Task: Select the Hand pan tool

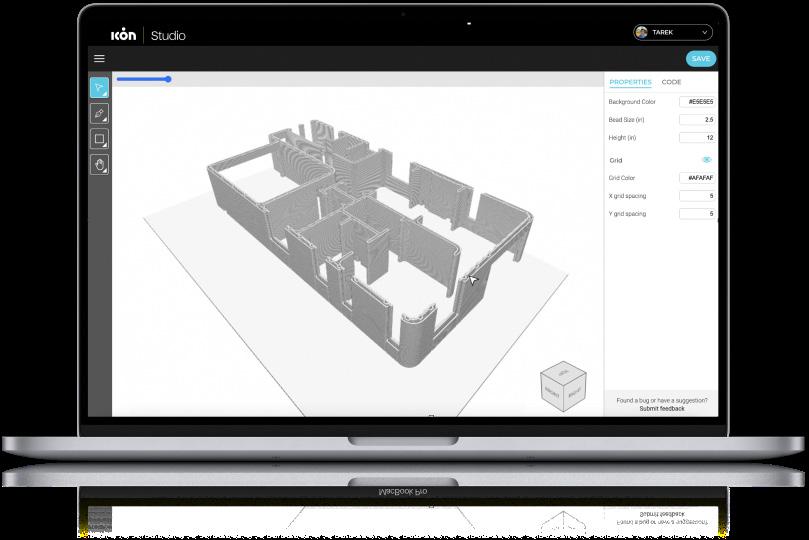Action: point(99,164)
